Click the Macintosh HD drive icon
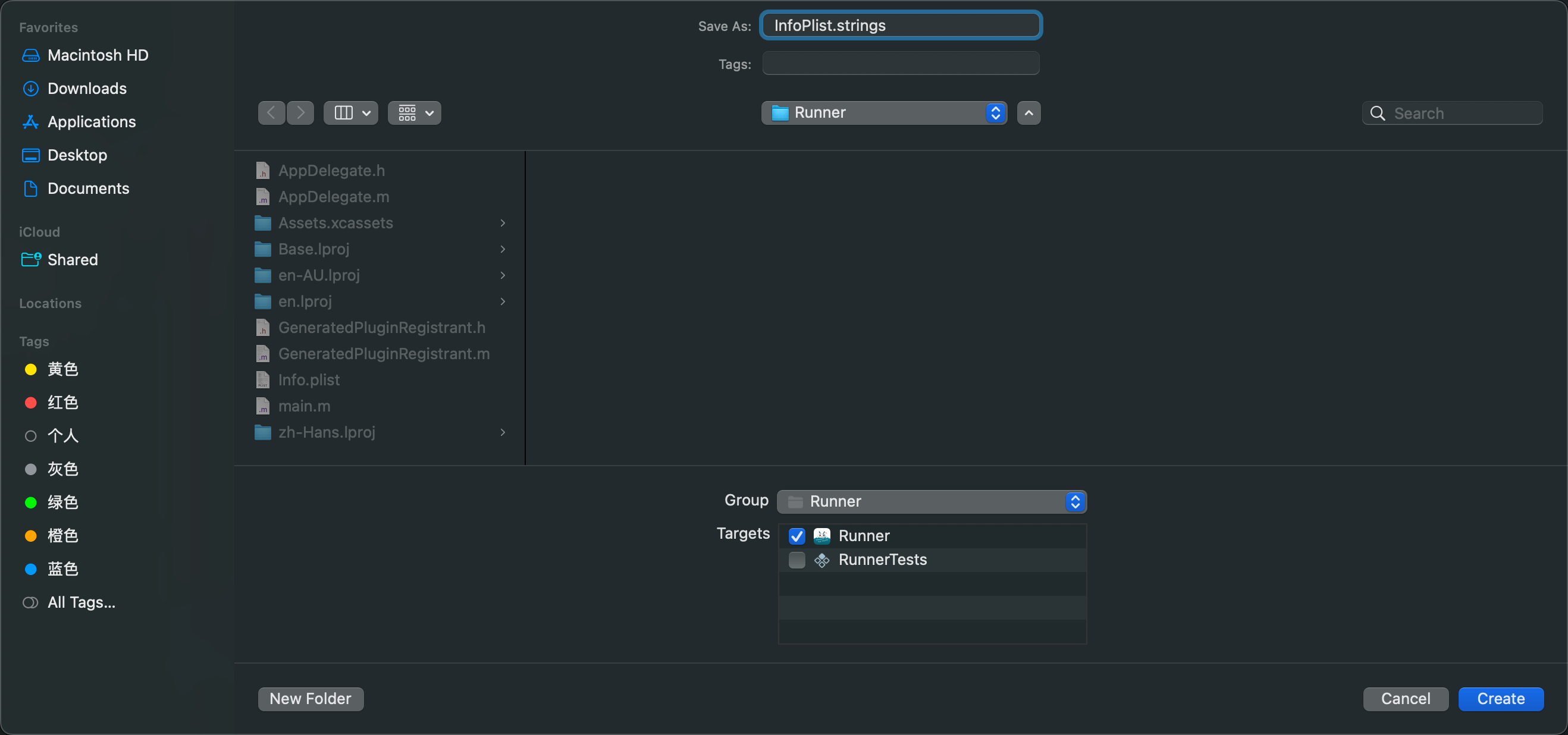 tap(30, 55)
